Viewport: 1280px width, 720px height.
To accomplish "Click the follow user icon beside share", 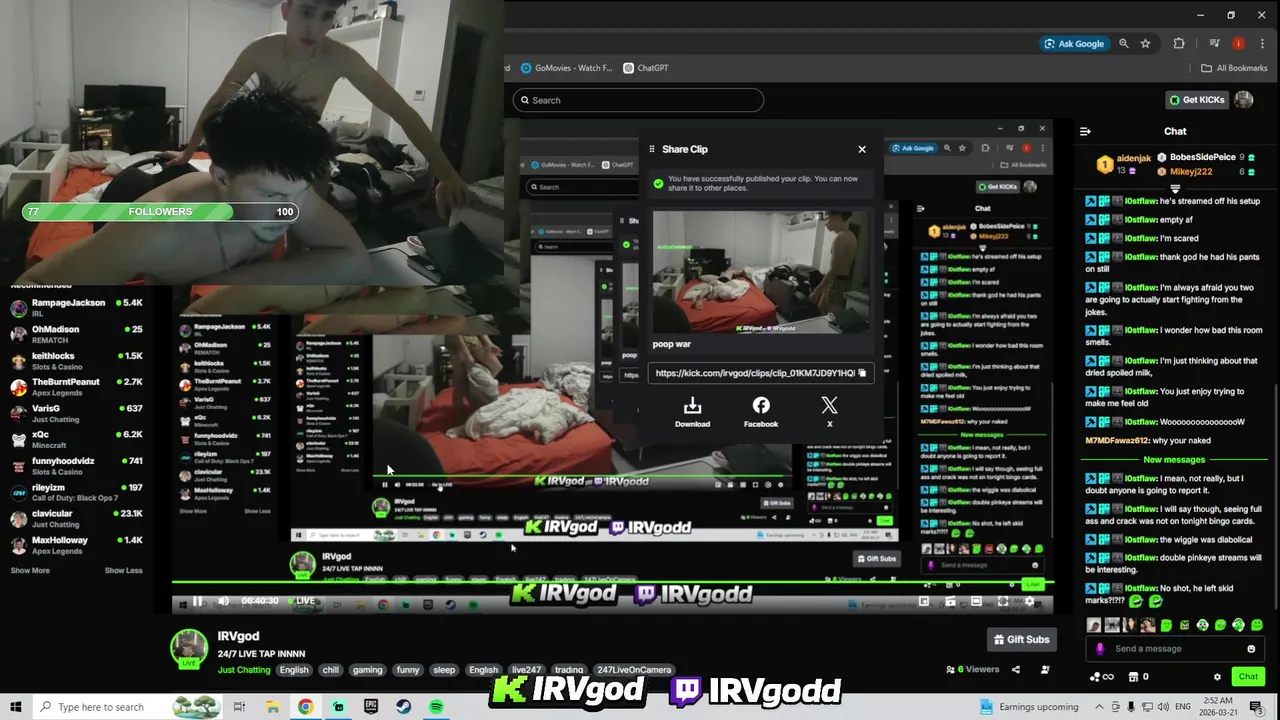I will [1045, 670].
